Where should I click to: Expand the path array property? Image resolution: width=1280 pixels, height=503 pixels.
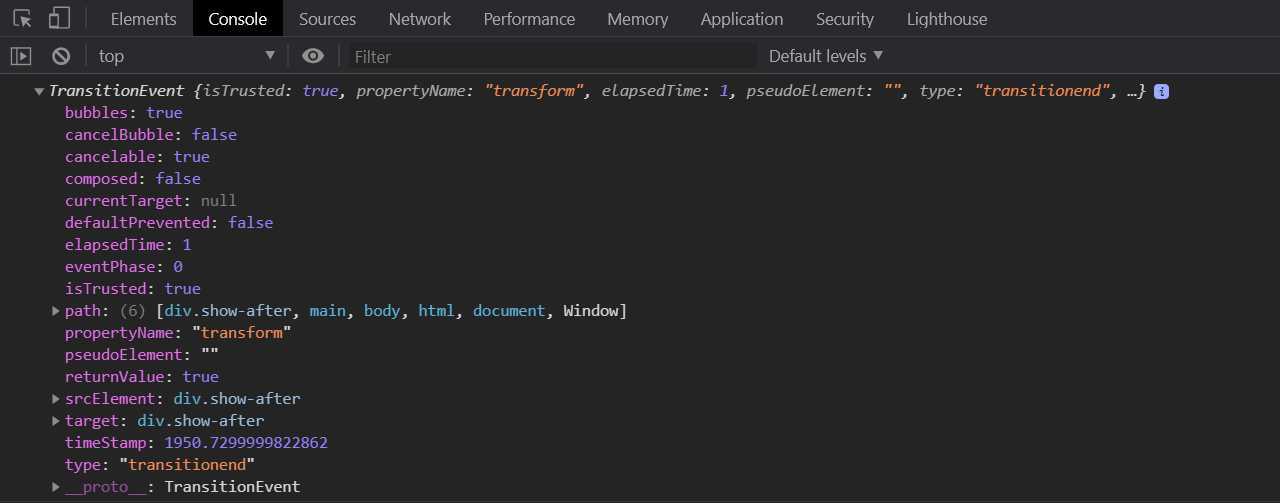pos(56,311)
